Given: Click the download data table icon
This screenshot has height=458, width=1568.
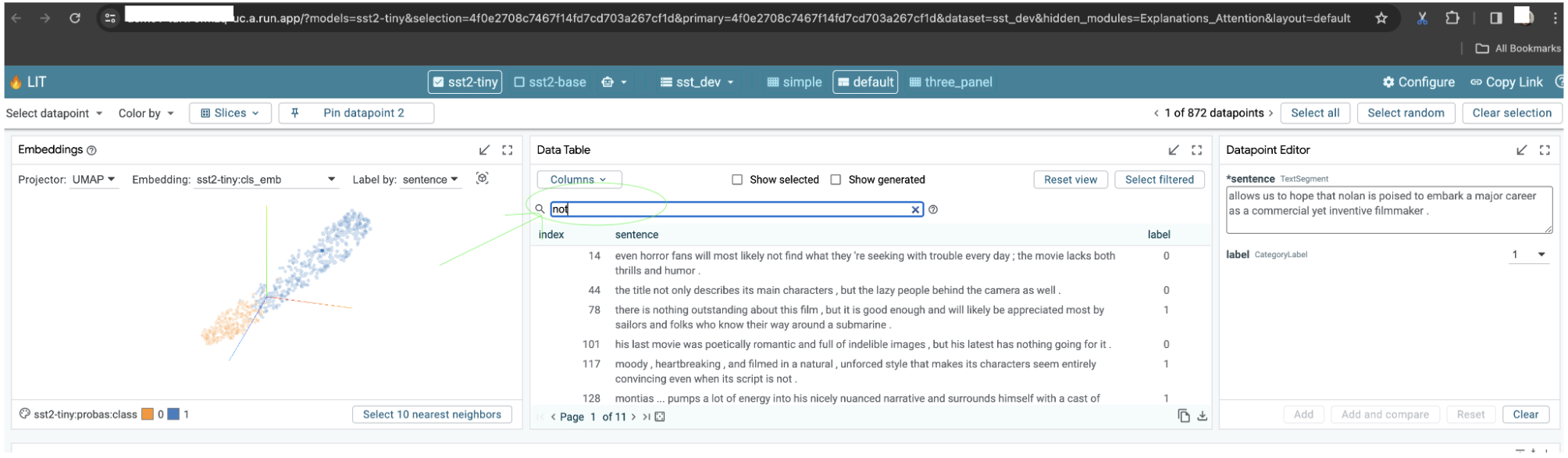Looking at the screenshot, I should point(1202,417).
